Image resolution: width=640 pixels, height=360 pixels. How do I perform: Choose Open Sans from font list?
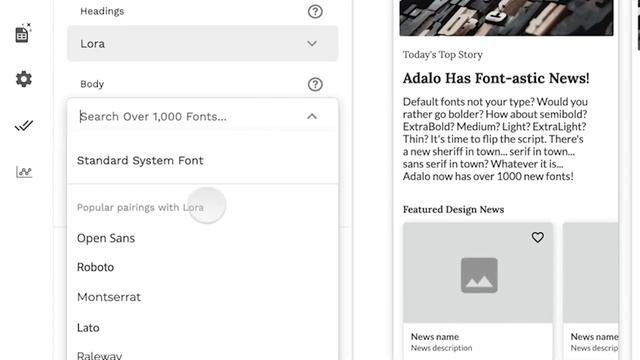106,238
